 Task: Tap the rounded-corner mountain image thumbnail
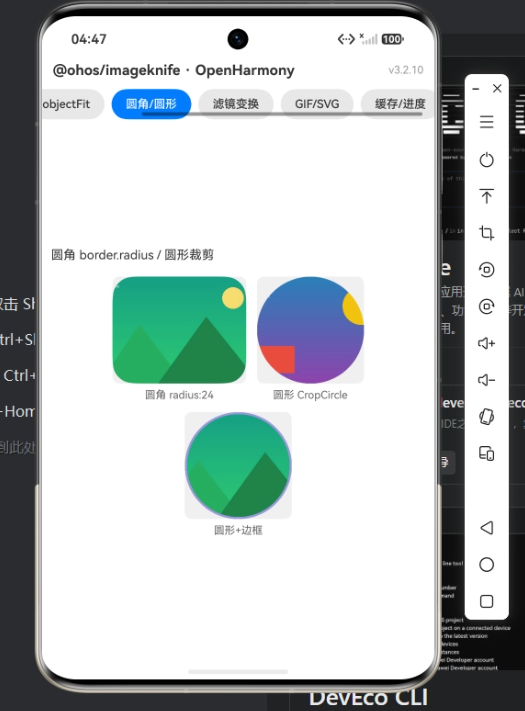point(180,330)
